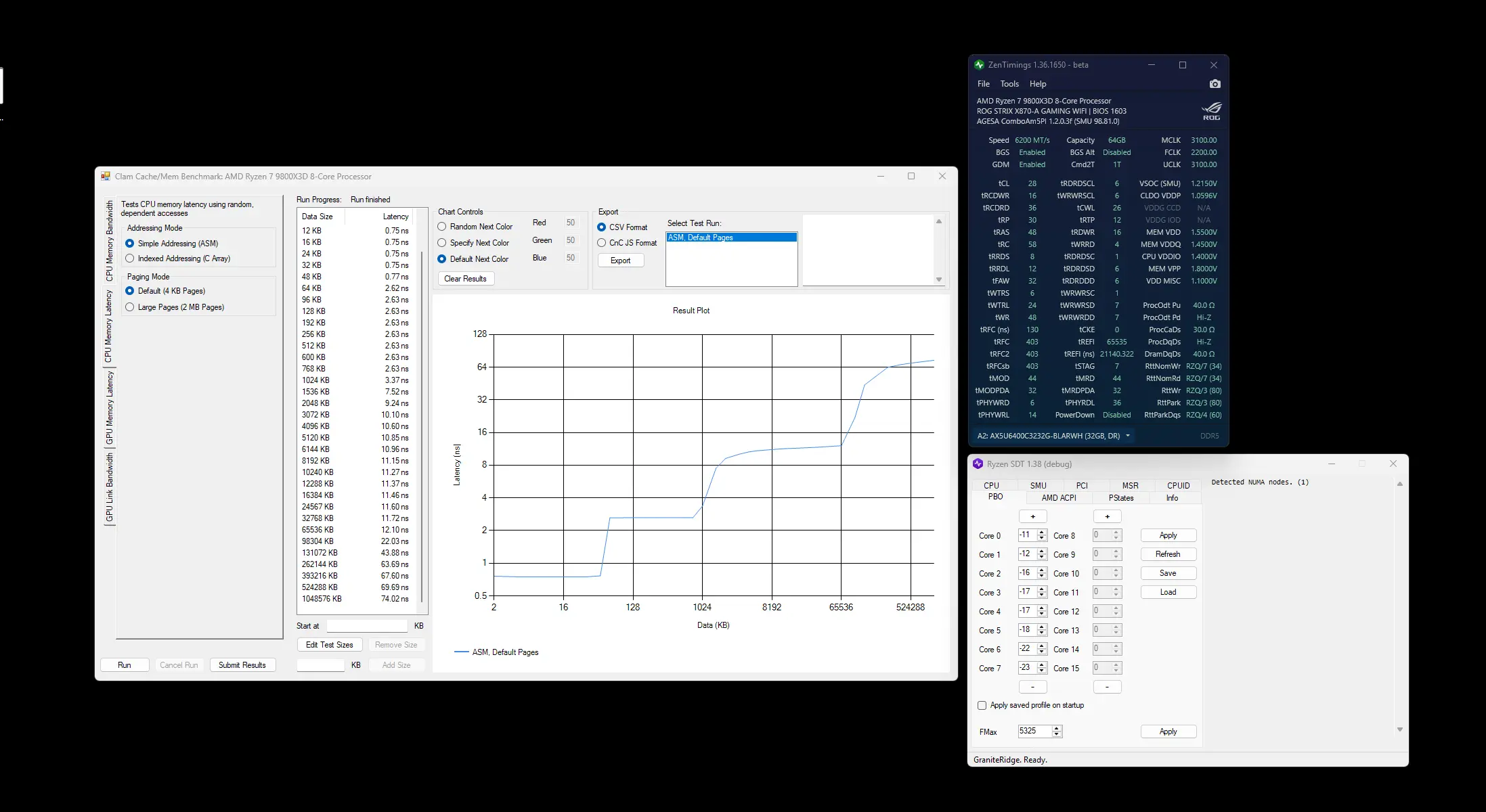Click the + button above Core 0
1486x812 pixels.
(1032, 517)
